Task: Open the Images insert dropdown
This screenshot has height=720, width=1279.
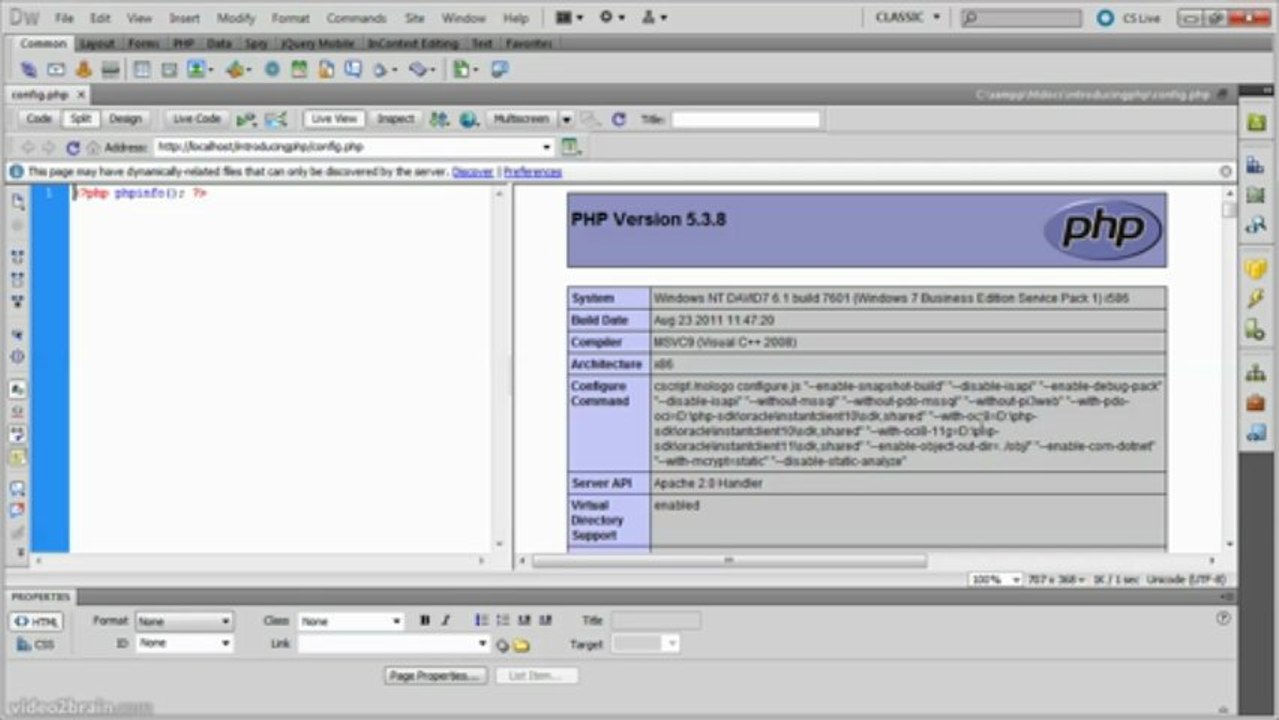Action: [x=199, y=69]
